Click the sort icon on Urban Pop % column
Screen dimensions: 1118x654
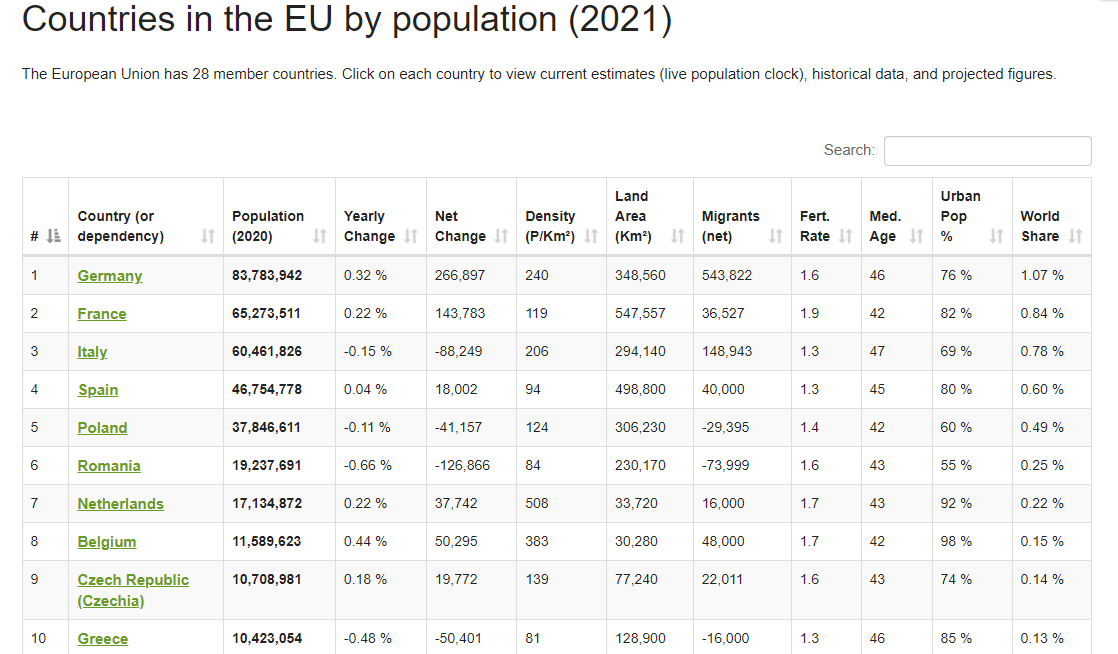pyautogui.click(x=994, y=237)
